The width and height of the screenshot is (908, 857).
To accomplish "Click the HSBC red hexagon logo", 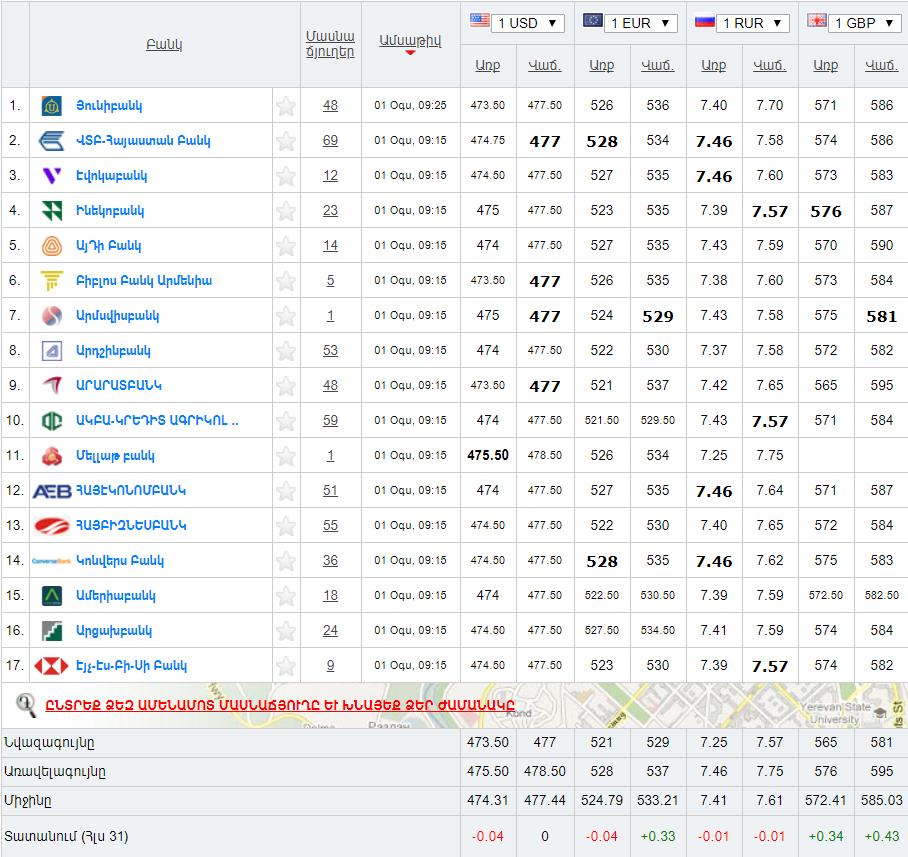I will pyautogui.click(x=51, y=666).
